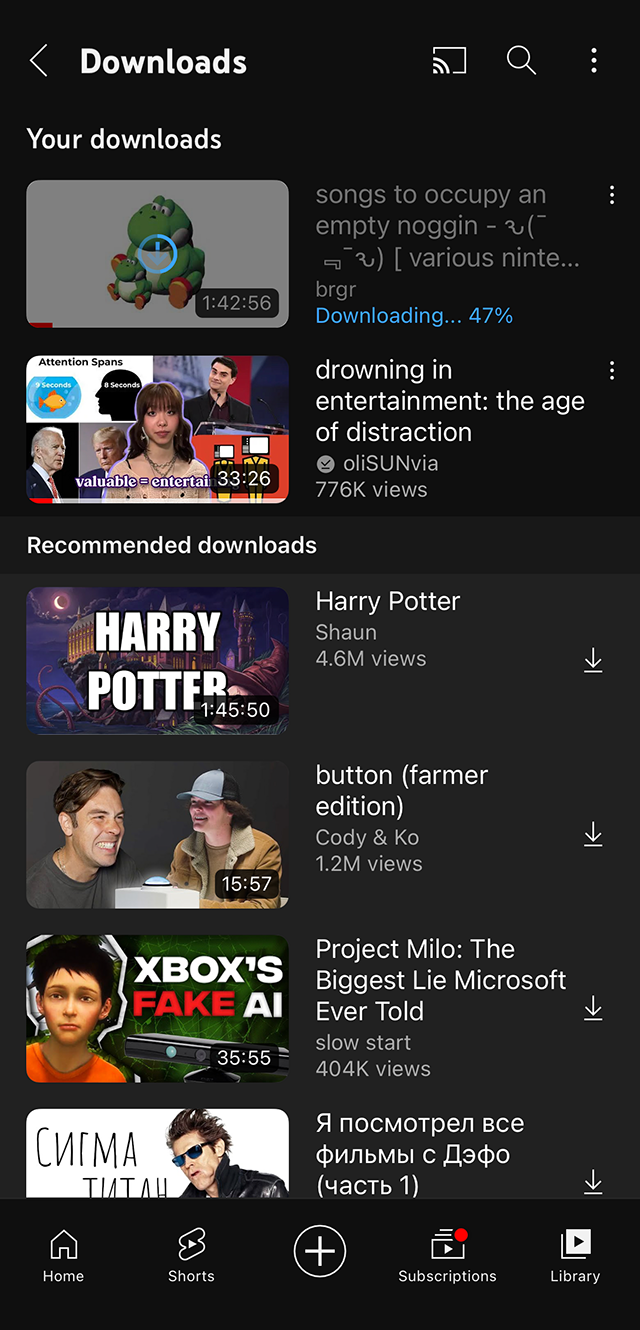Screen dimensions: 640x1330
Task: Open the header three-dot overflow menu
Action: (594, 61)
